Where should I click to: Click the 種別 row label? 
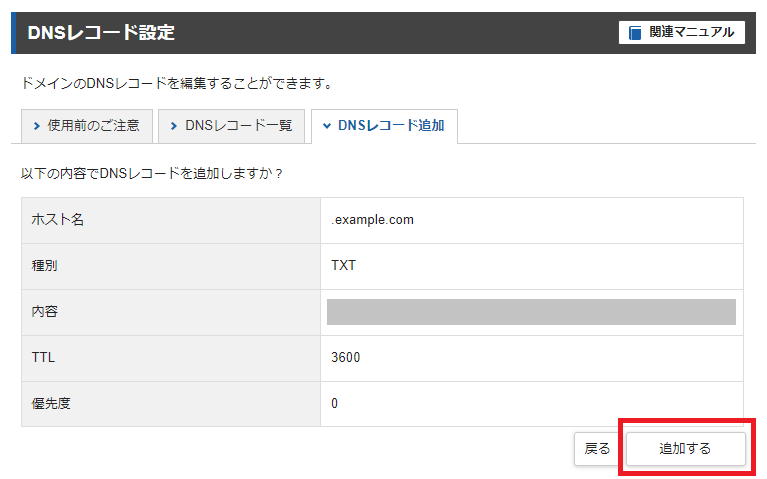[45, 265]
